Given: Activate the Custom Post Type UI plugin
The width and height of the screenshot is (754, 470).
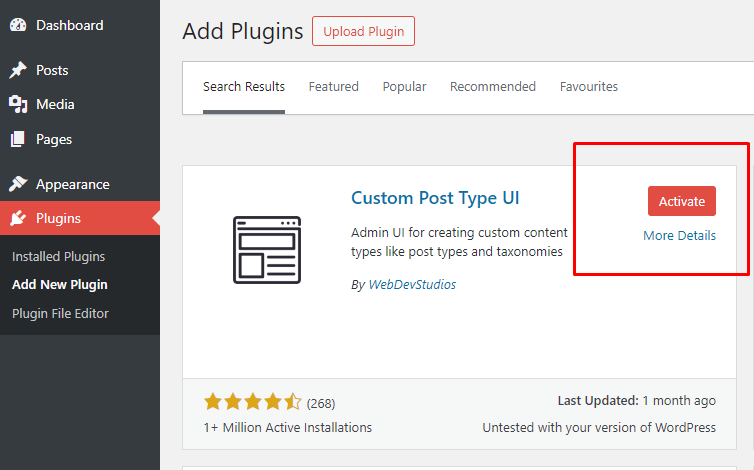Looking at the screenshot, I should pyautogui.click(x=682, y=201).
